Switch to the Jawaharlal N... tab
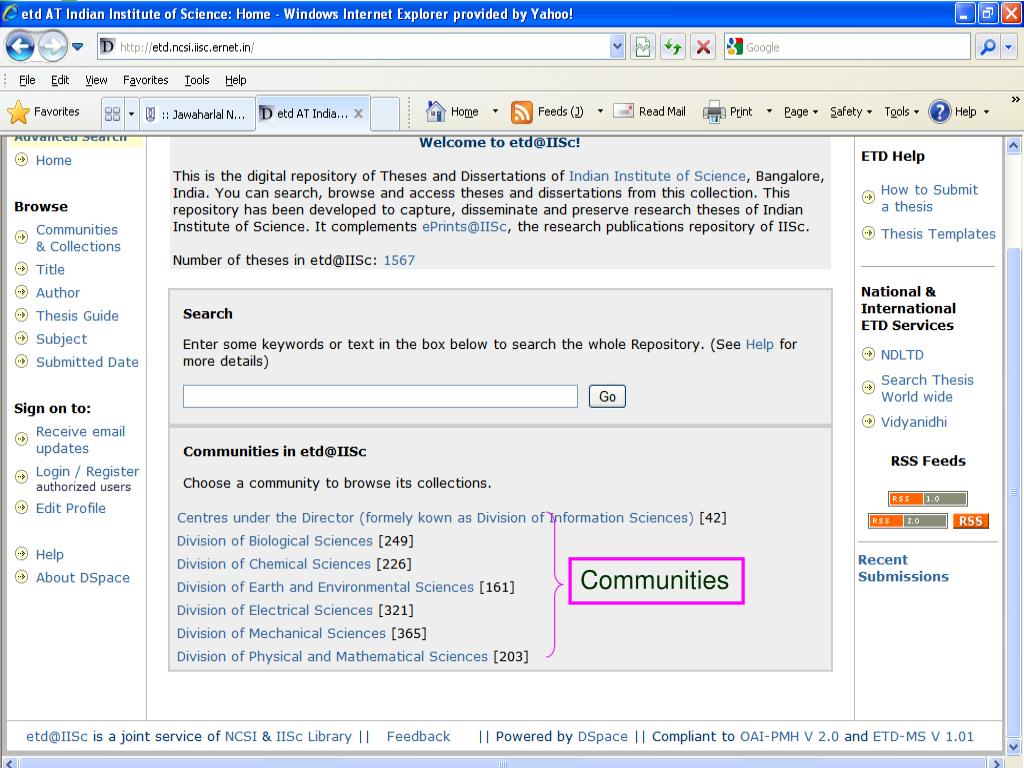 click(x=198, y=114)
